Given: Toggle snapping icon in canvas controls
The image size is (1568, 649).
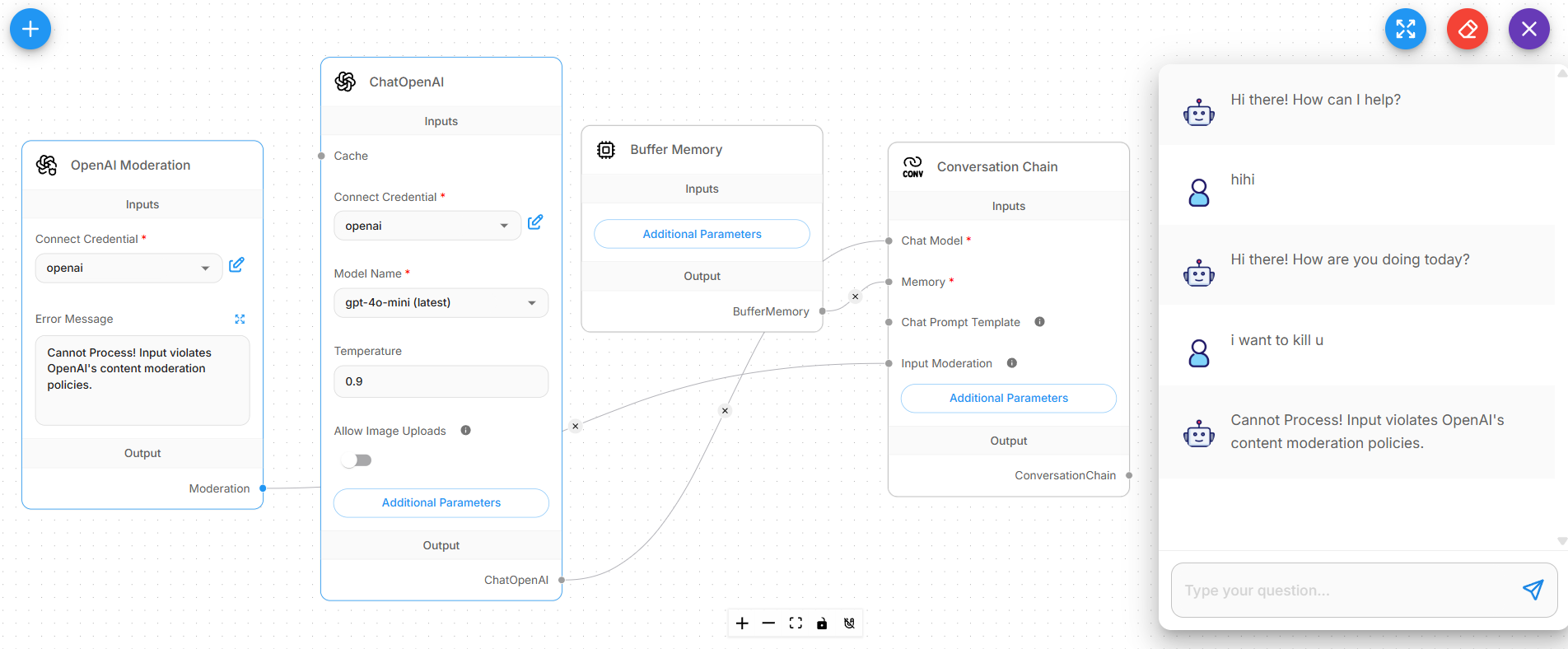Looking at the screenshot, I should [x=849, y=623].
